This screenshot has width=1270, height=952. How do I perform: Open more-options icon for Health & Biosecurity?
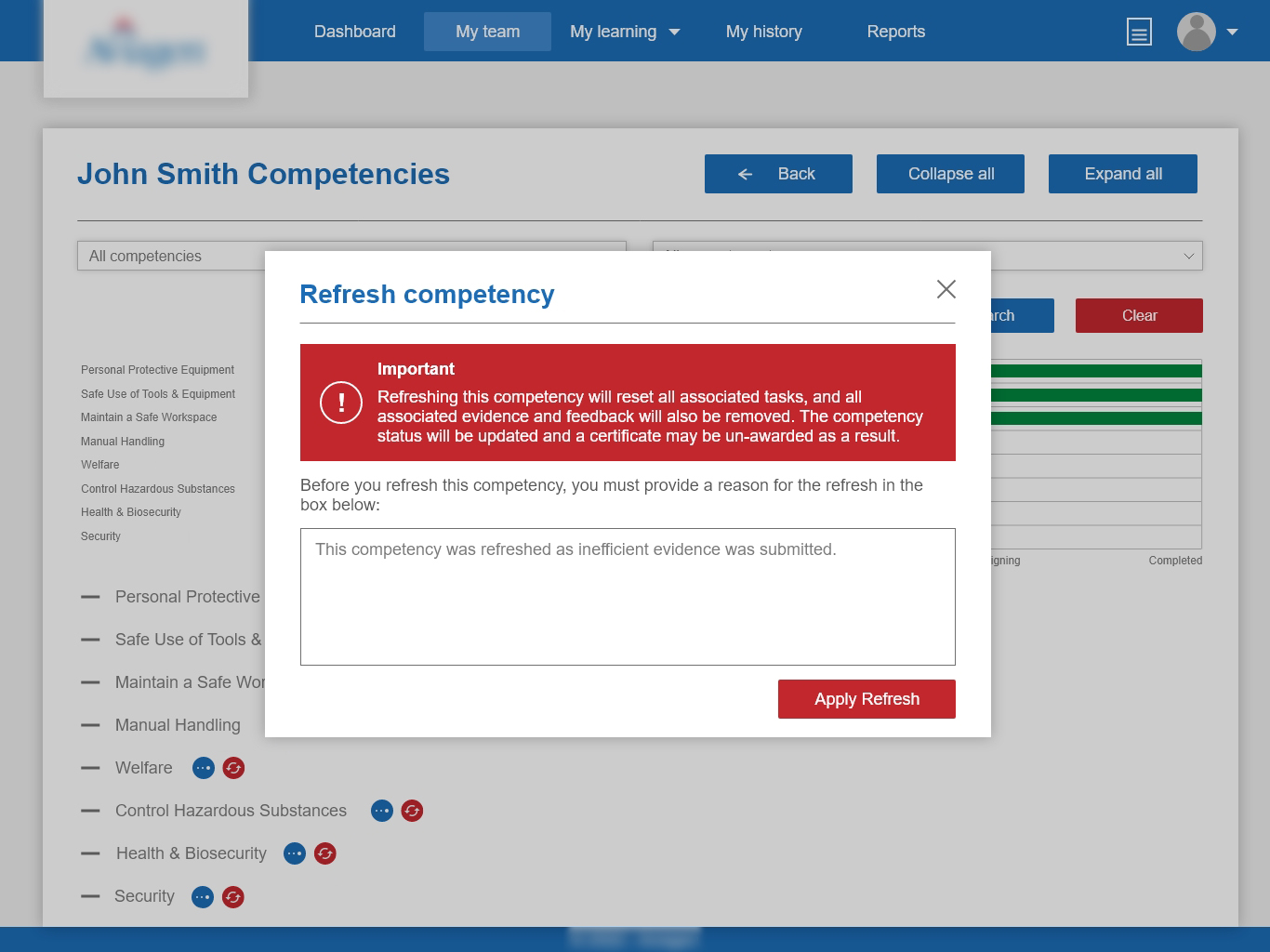pos(295,853)
